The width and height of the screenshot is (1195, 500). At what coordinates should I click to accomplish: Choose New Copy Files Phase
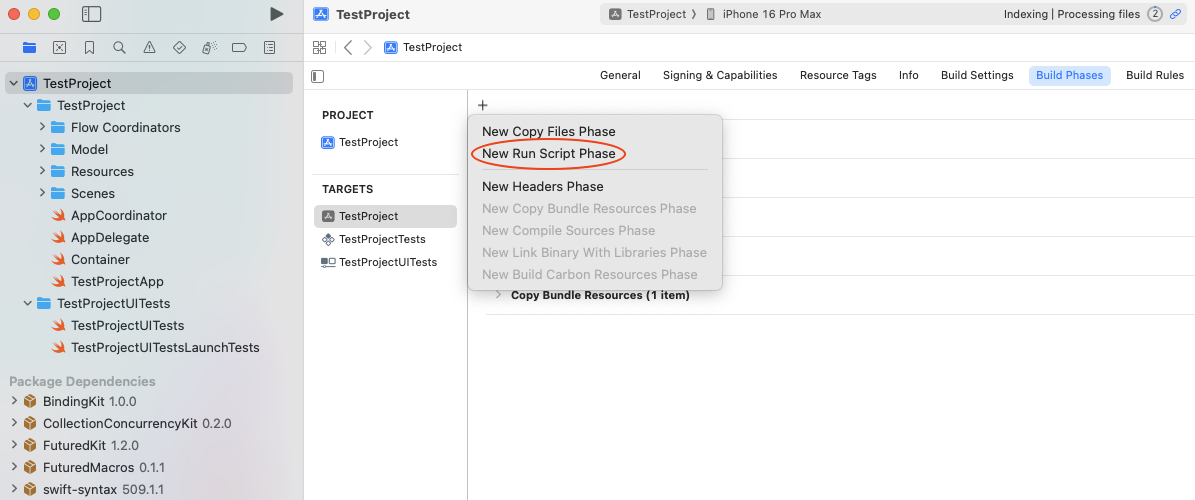tap(548, 132)
